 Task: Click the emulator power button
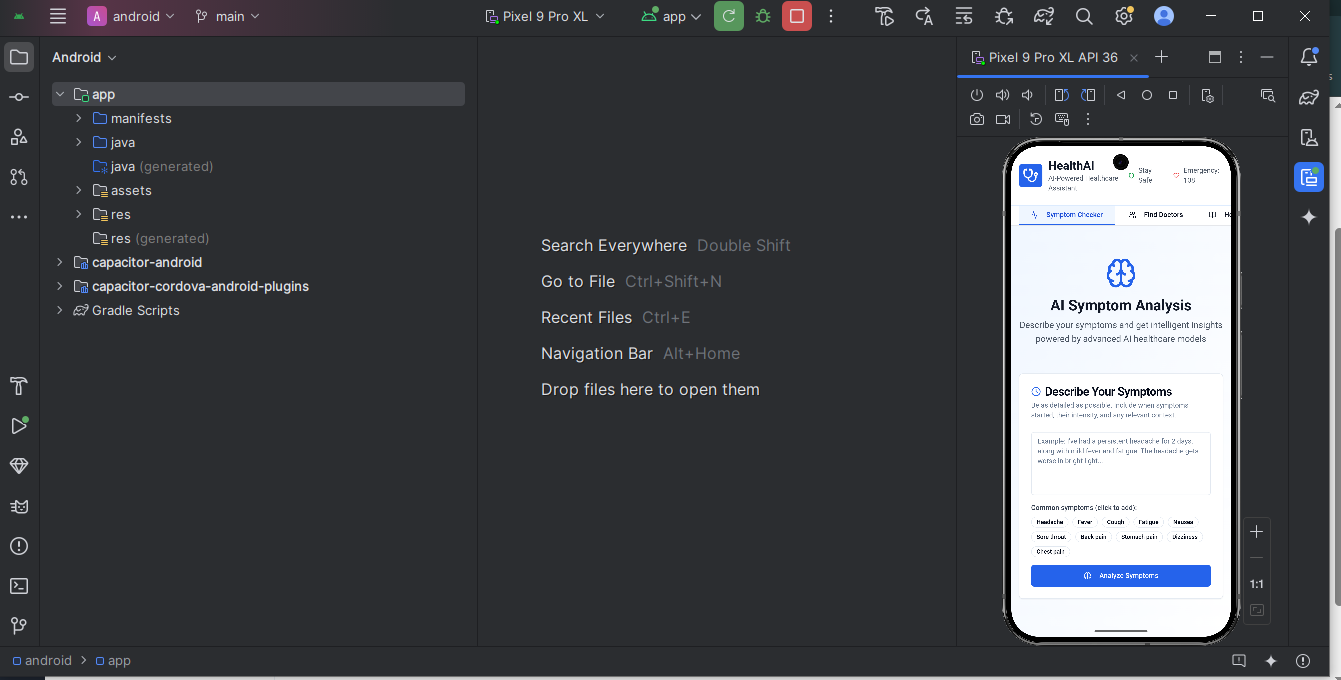pyautogui.click(x=977, y=95)
